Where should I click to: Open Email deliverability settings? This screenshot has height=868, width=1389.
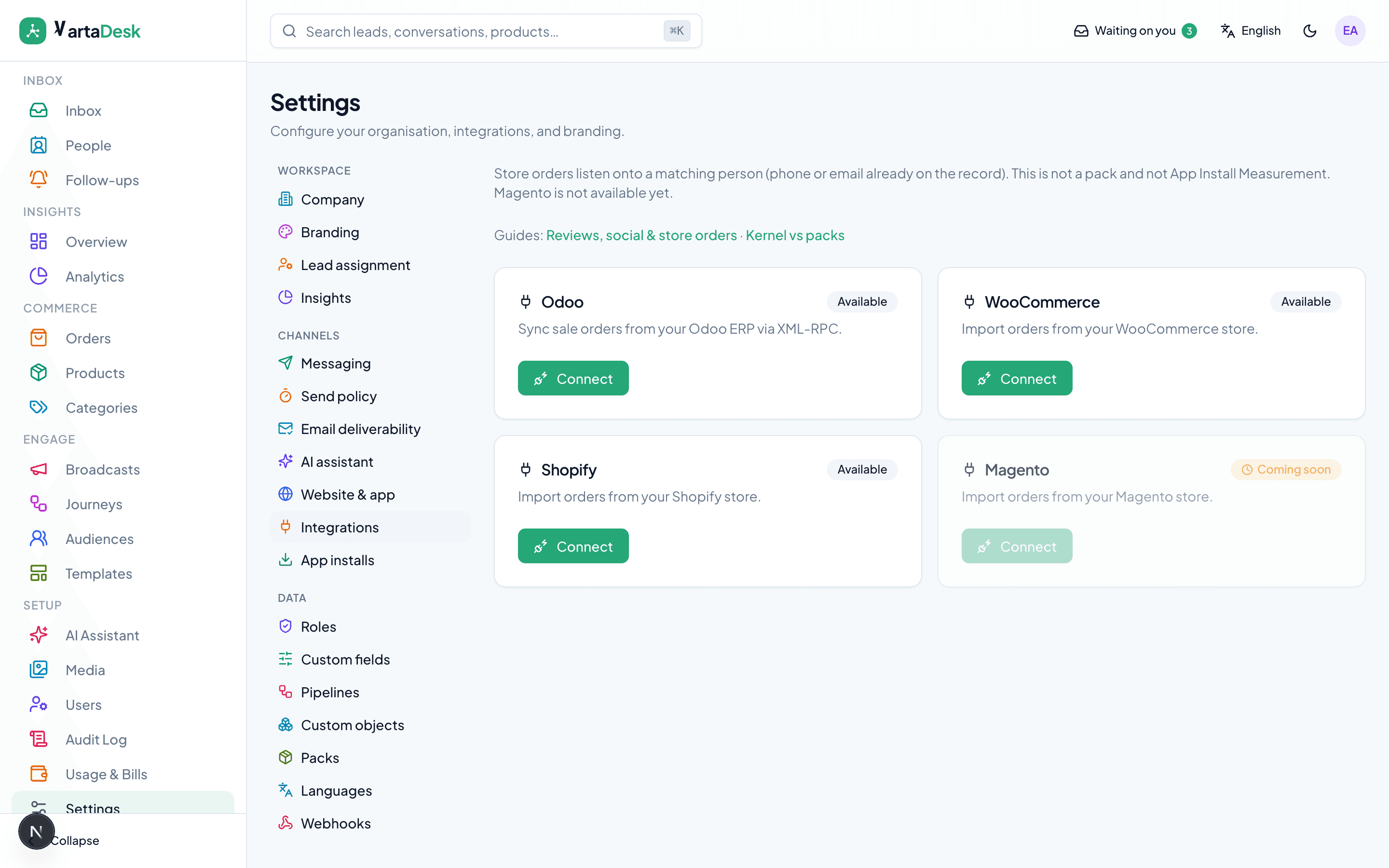(x=370, y=429)
